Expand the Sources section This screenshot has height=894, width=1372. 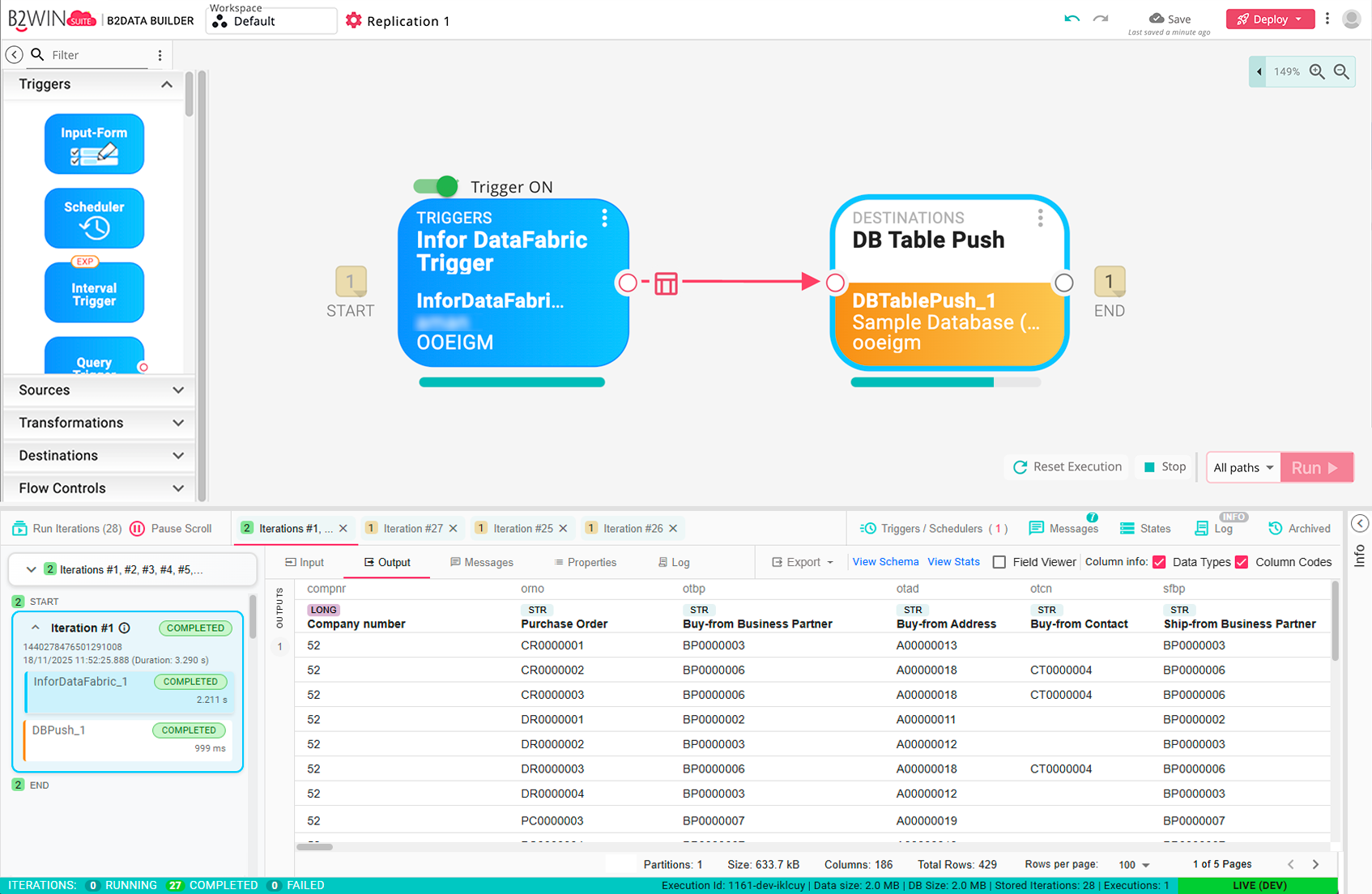[x=100, y=390]
